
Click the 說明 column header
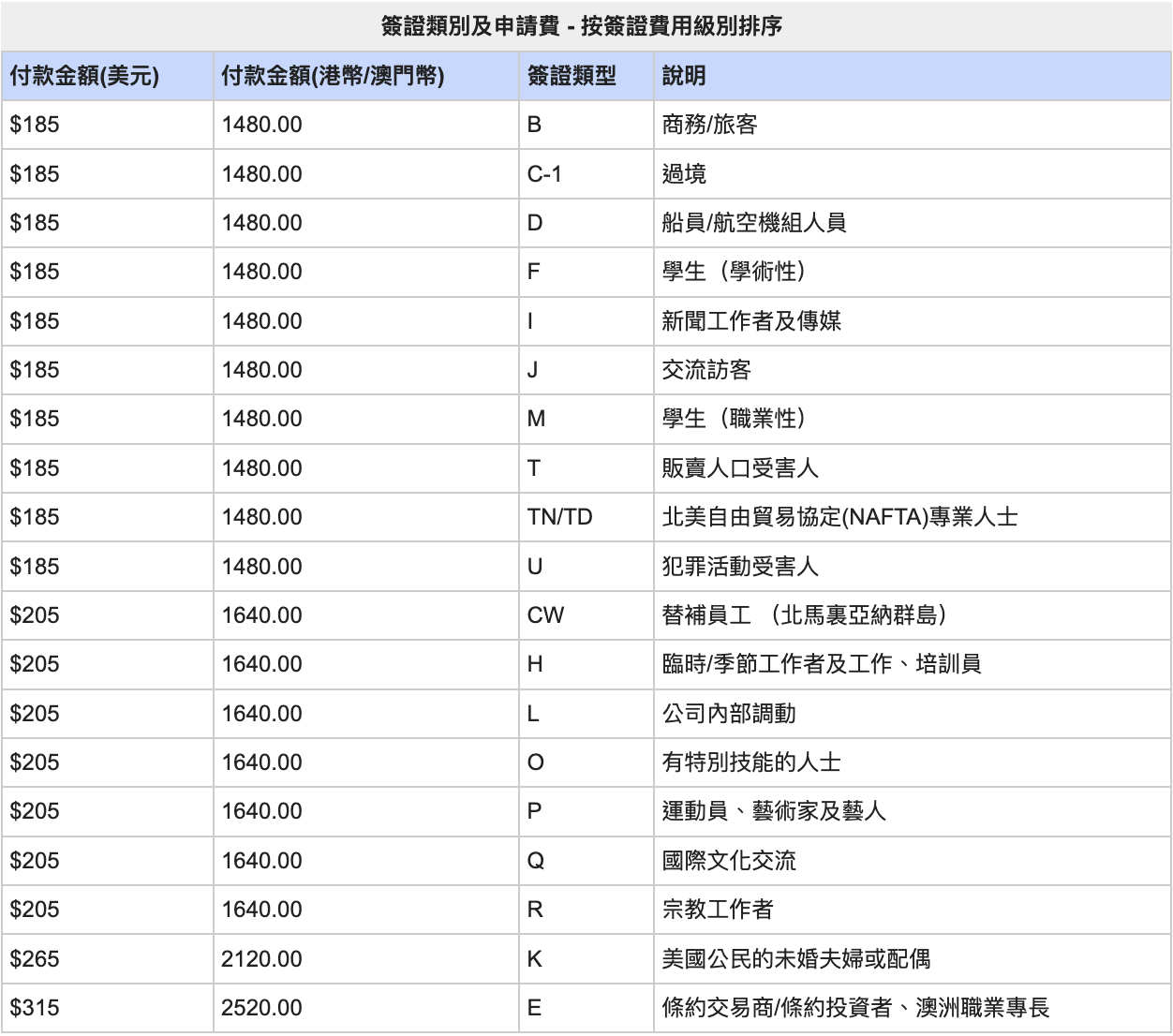click(684, 76)
